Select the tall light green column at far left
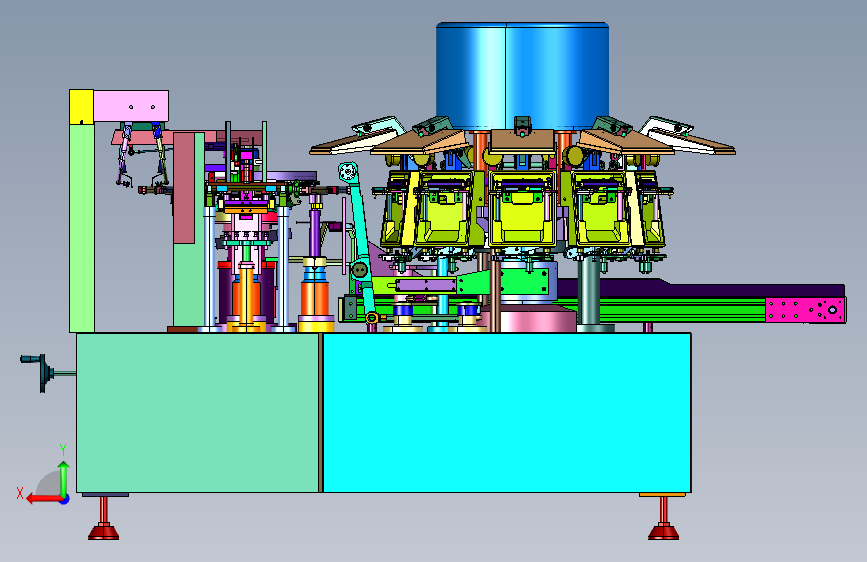This screenshot has height=562, width=867. [x=82, y=228]
